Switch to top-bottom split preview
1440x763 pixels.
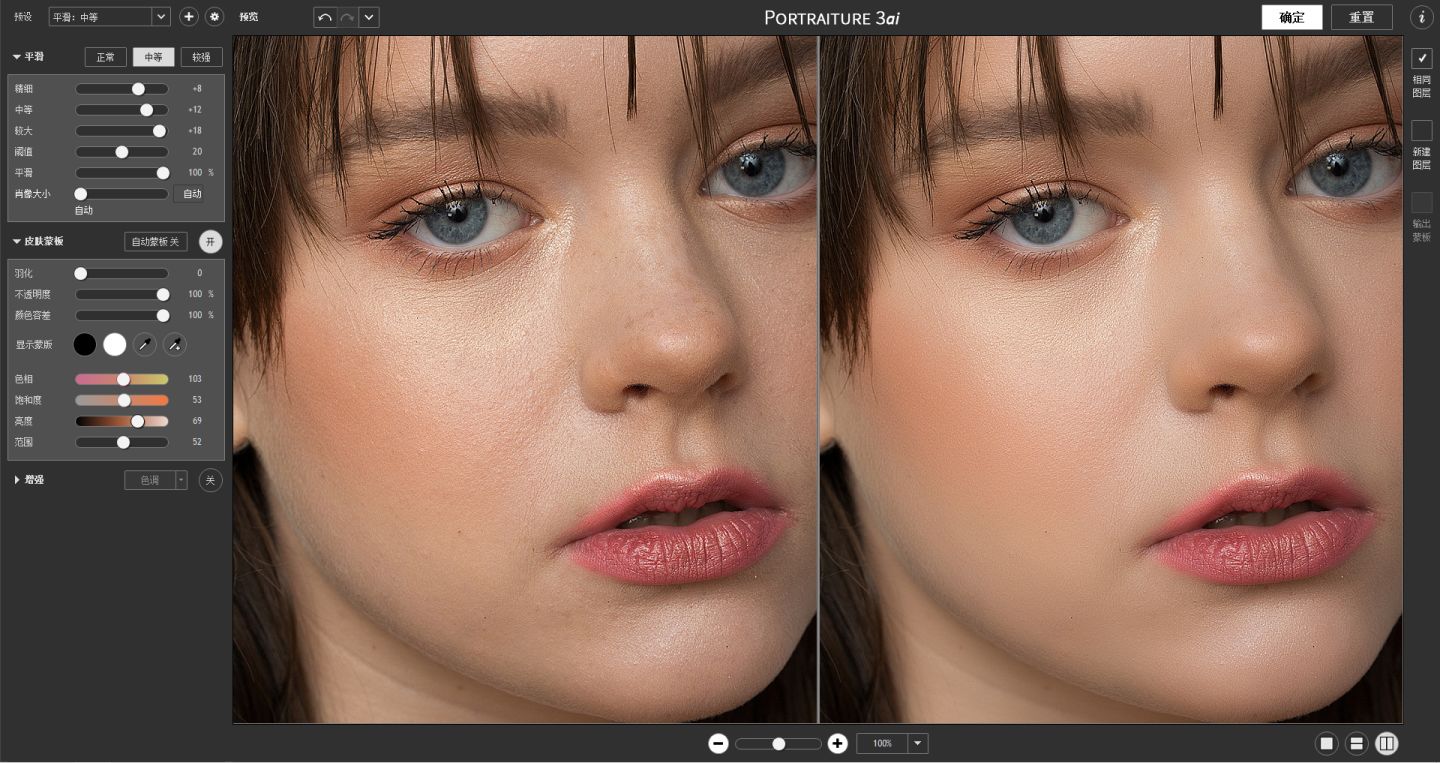[1356, 744]
